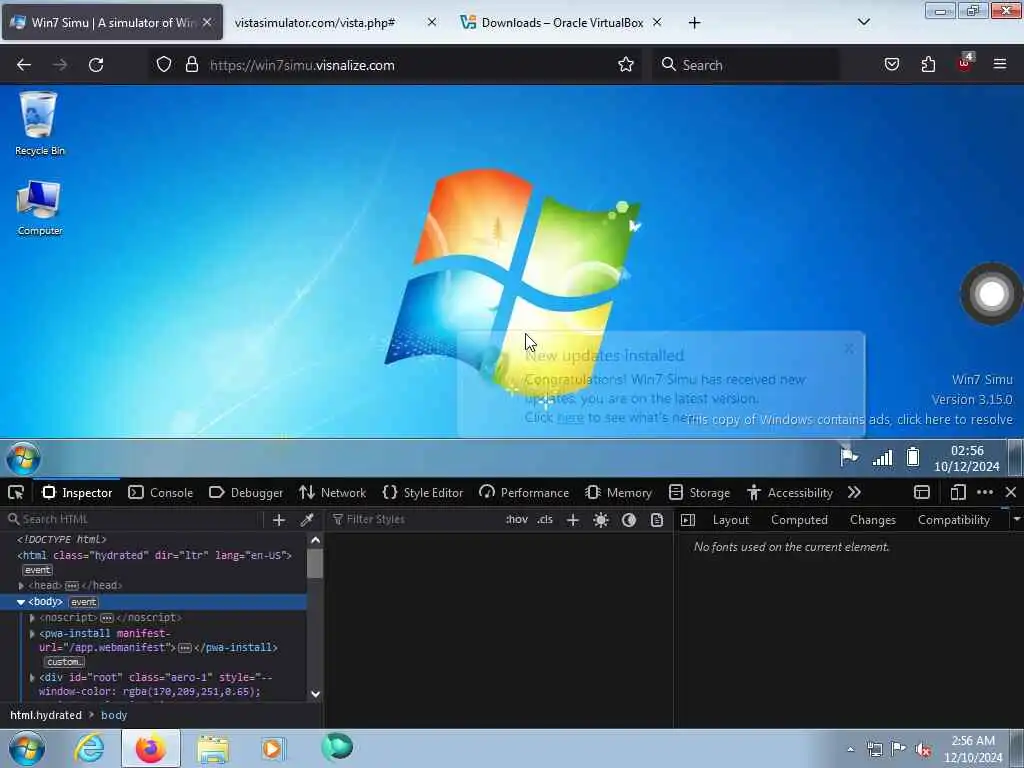Select the Computed sidebar tab
Screen dimensions: 1024x768
[799, 520]
